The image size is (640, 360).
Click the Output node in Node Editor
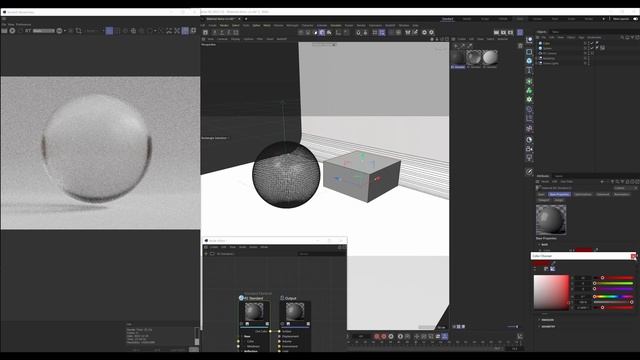click(x=295, y=312)
